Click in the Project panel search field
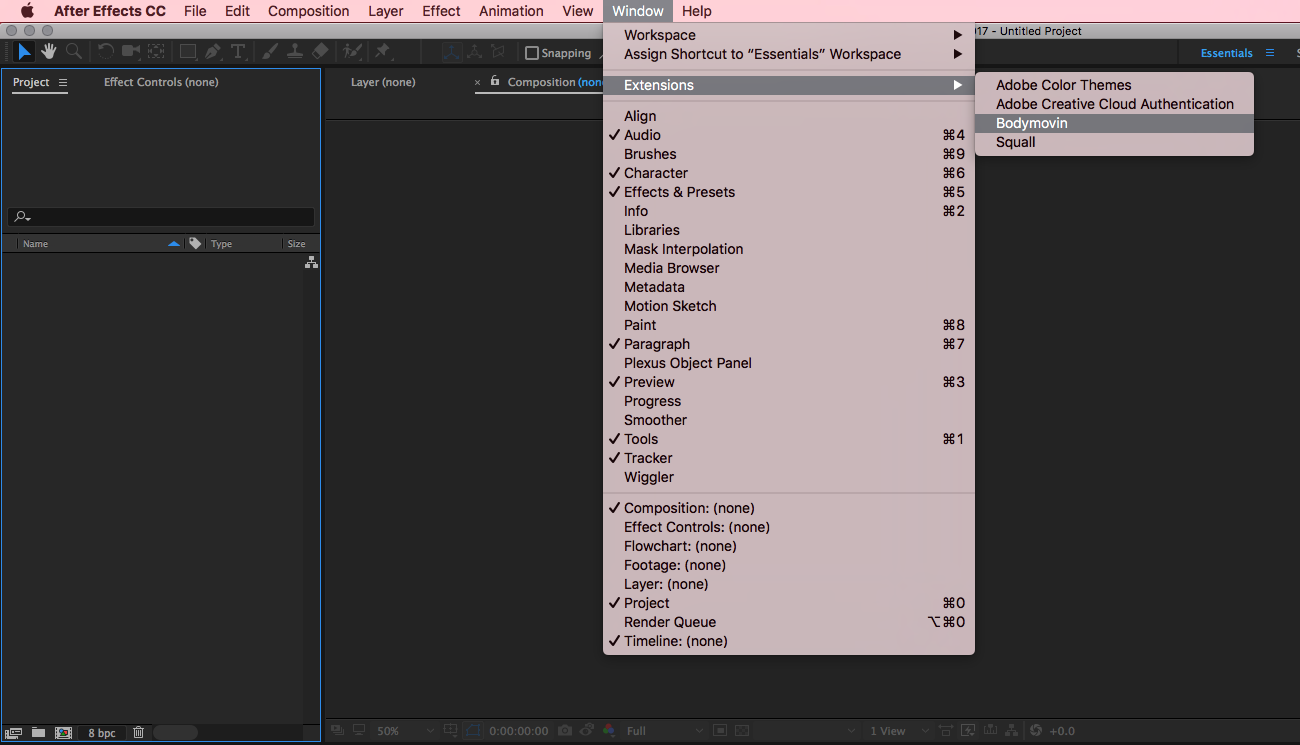The width and height of the screenshot is (1300, 745). pos(161,217)
